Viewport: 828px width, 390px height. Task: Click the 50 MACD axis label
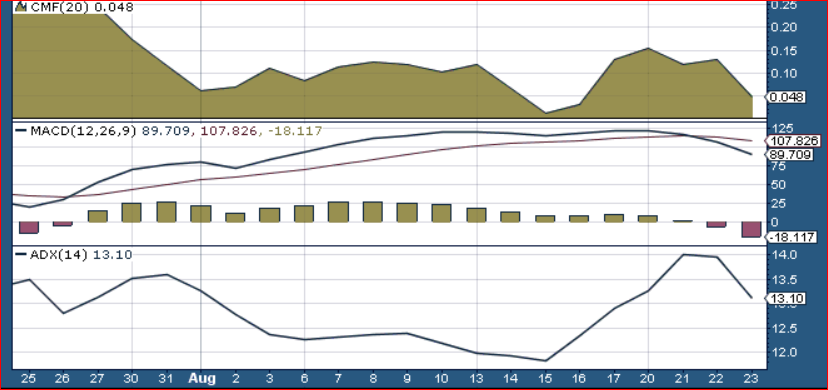pos(778,185)
